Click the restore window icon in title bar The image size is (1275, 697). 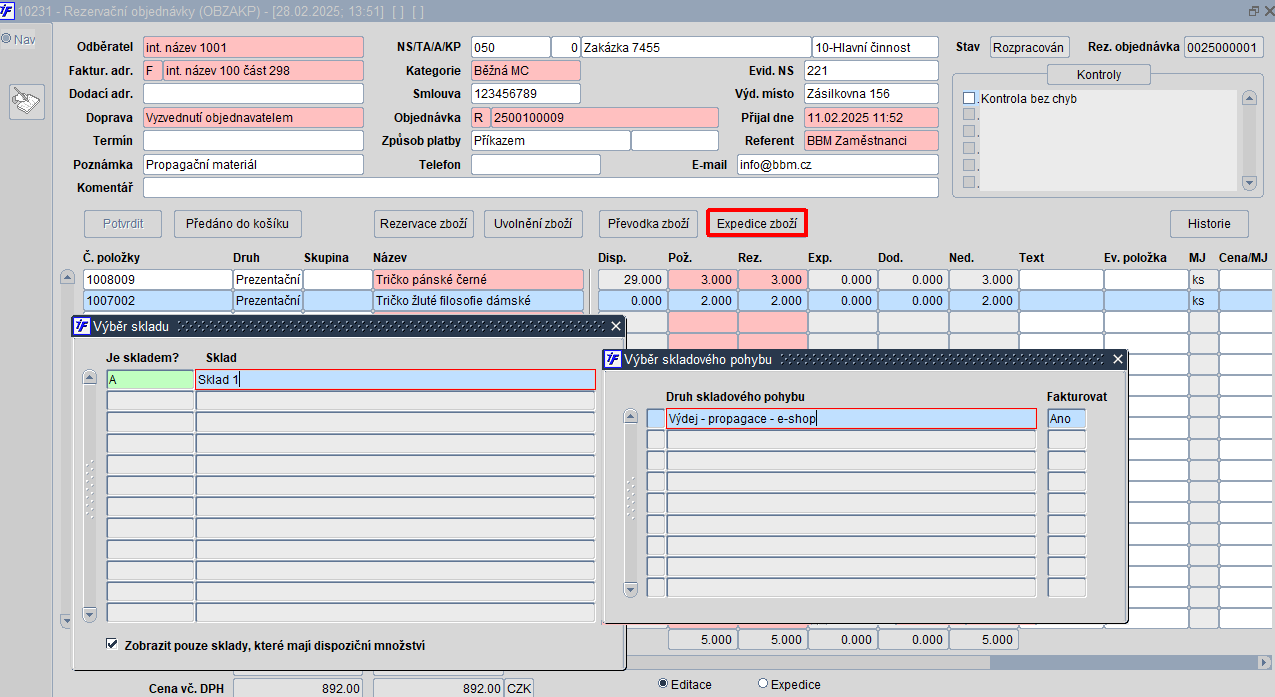point(1254,11)
